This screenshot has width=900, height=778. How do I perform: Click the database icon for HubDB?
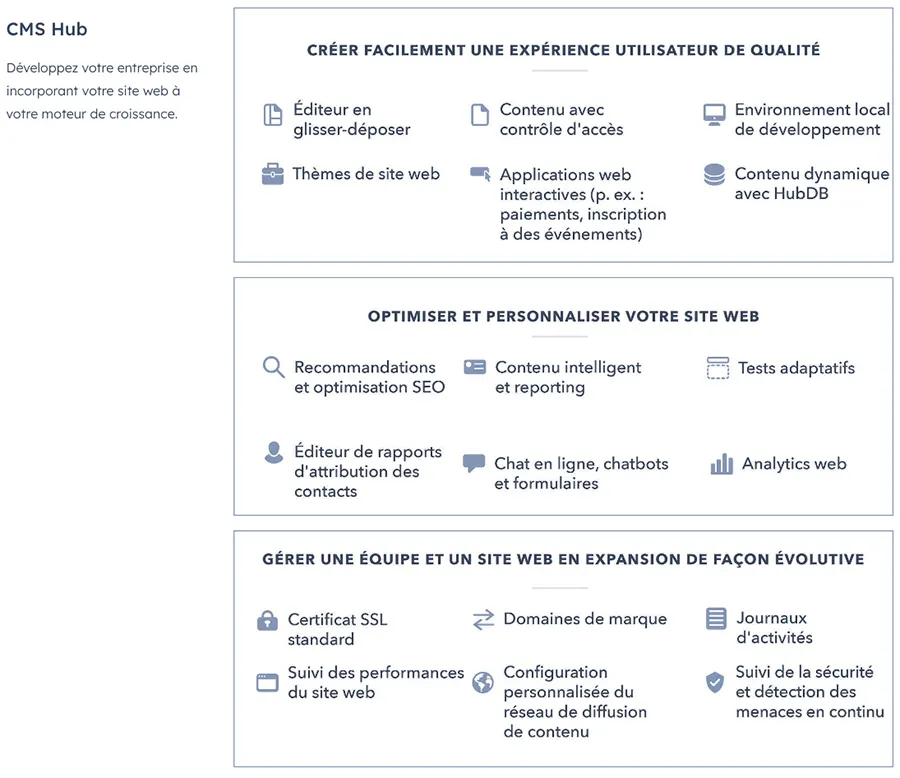pos(714,175)
